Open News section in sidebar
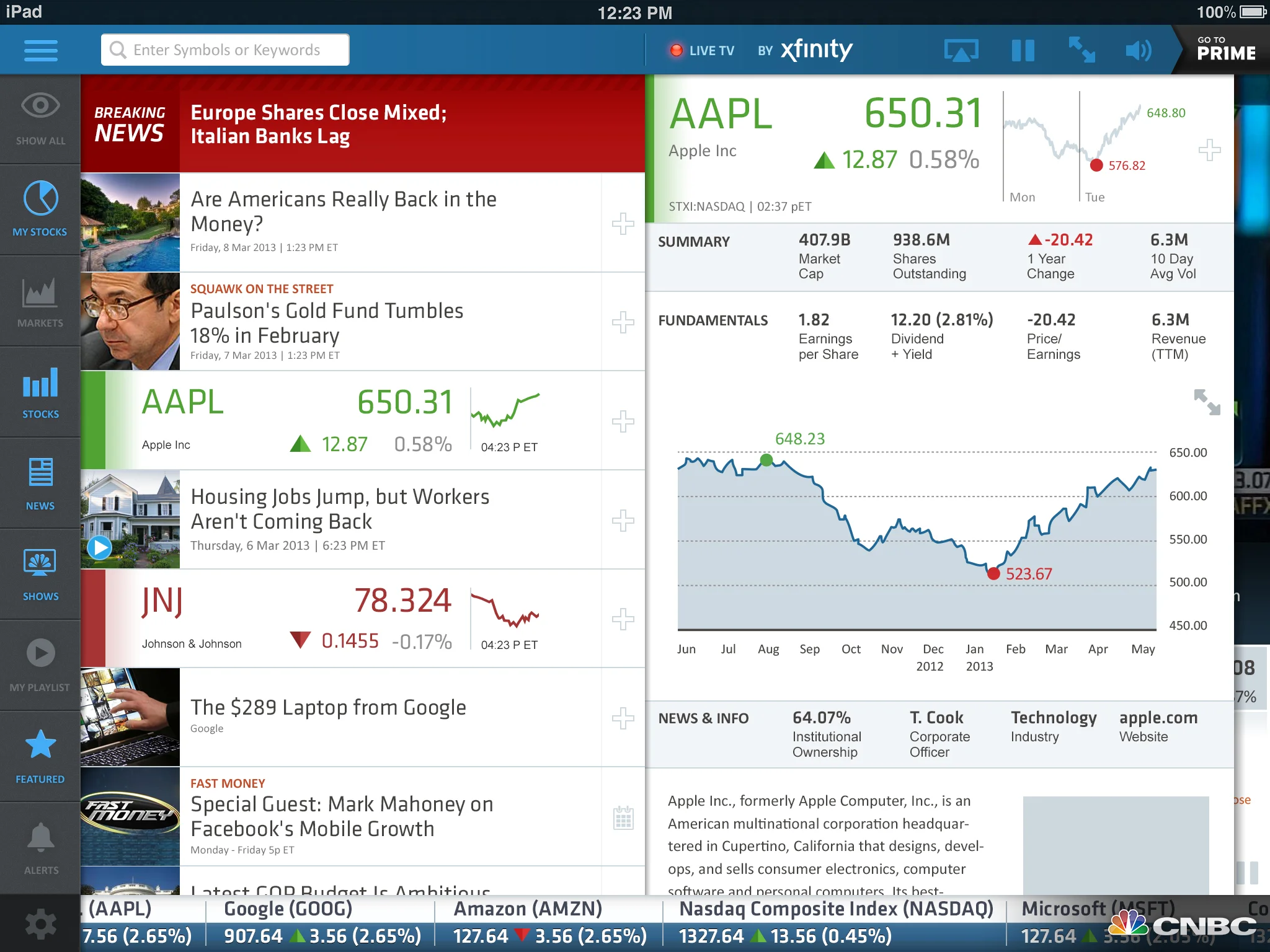This screenshot has height=952, width=1270. [40, 483]
